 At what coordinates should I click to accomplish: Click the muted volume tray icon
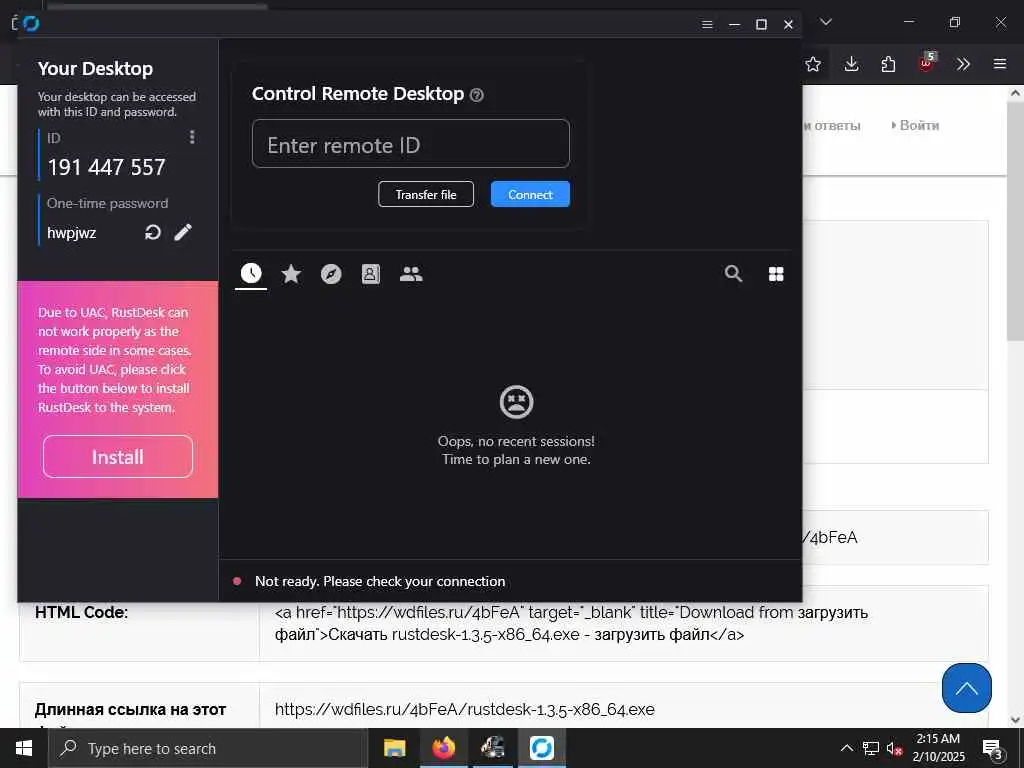(894, 748)
